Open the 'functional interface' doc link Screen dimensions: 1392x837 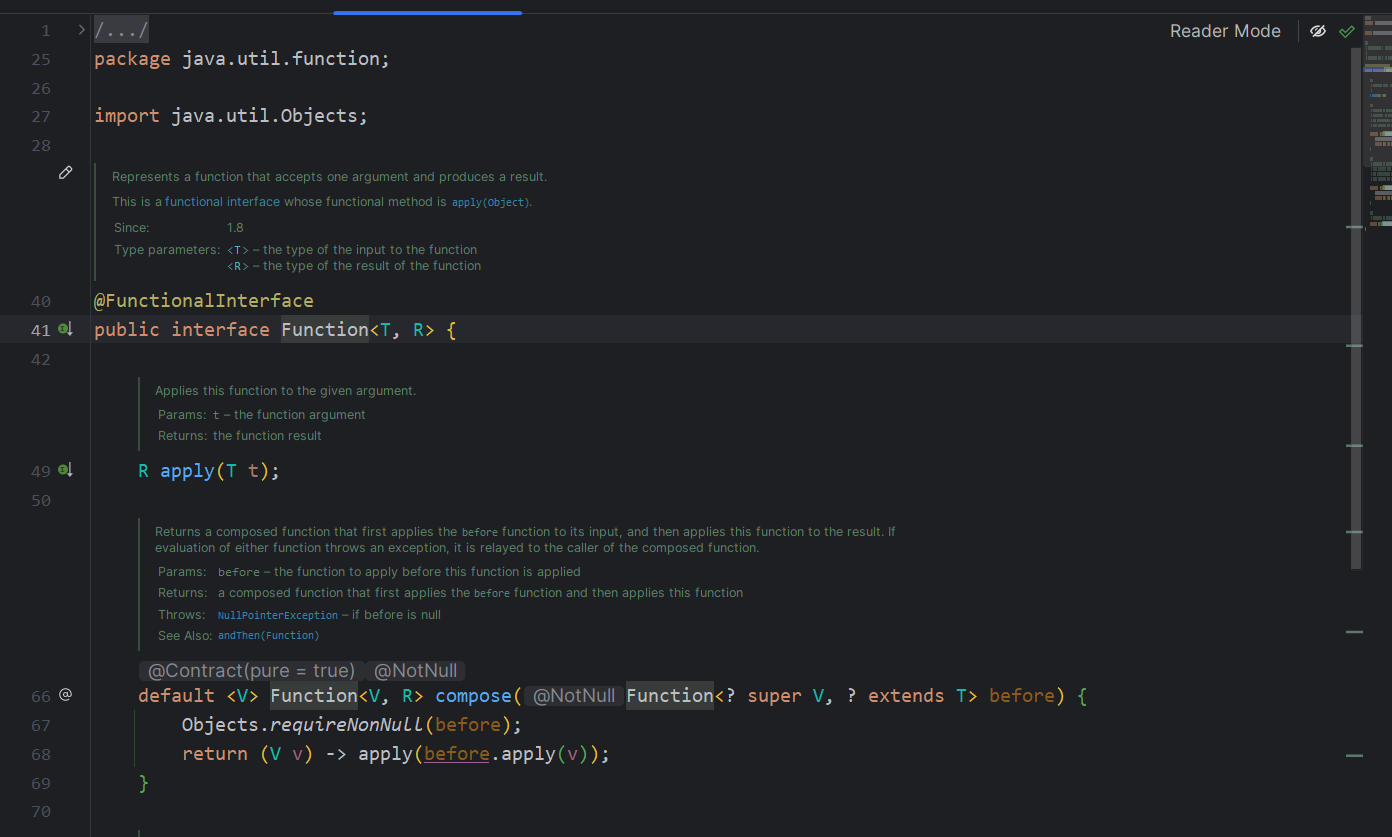tap(222, 202)
